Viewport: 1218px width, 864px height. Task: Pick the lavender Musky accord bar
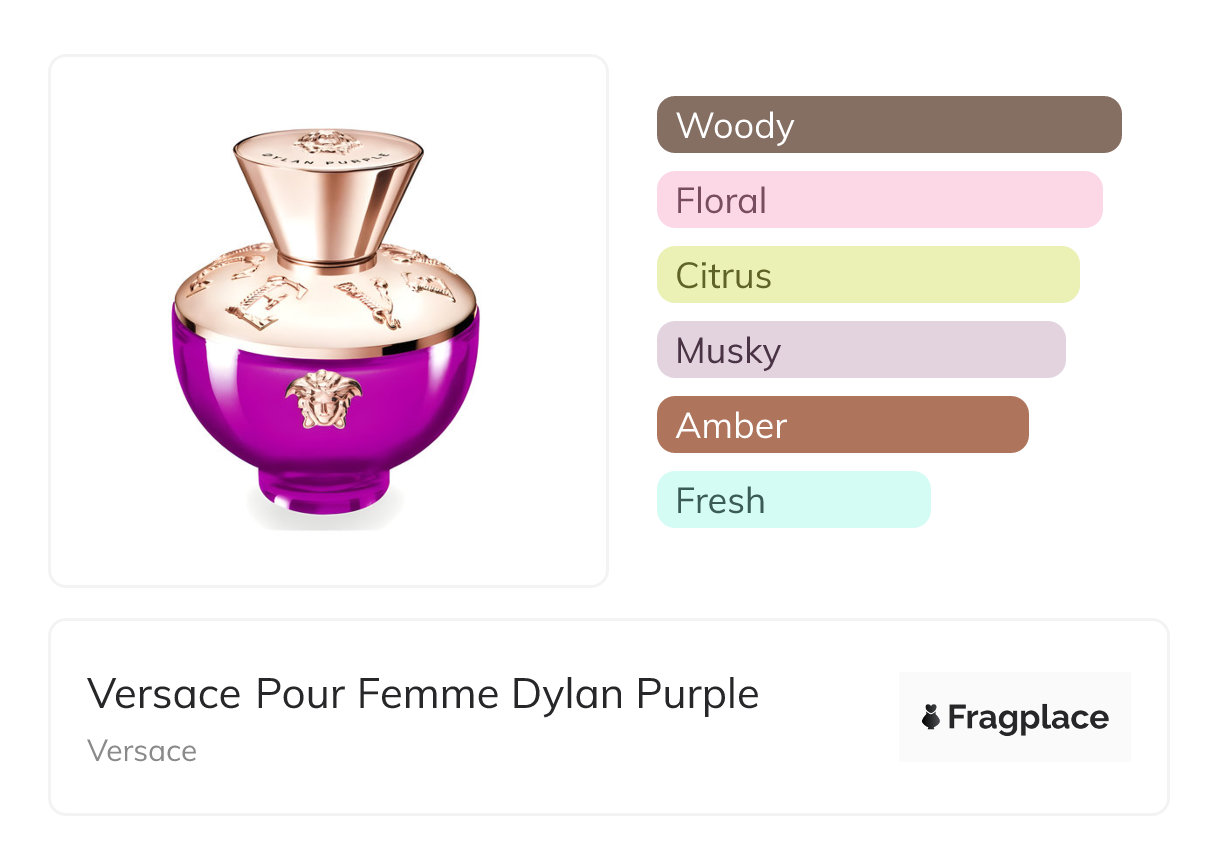click(x=860, y=350)
